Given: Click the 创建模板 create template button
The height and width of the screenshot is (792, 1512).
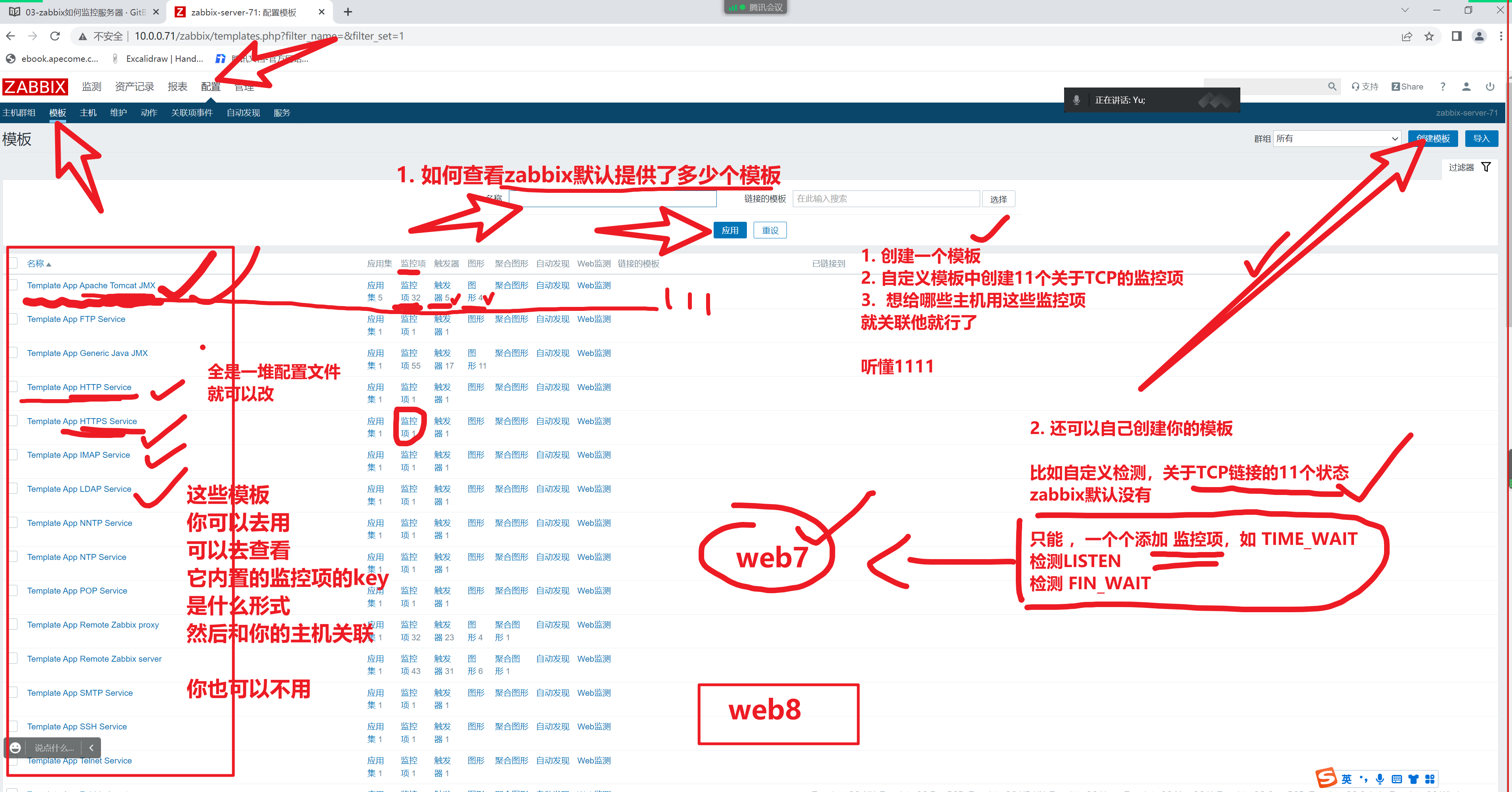Looking at the screenshot, I should 1433,139.
